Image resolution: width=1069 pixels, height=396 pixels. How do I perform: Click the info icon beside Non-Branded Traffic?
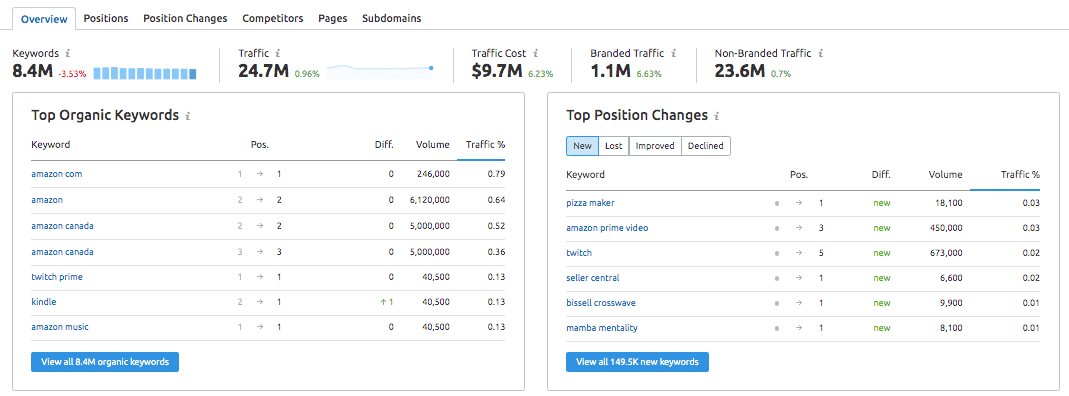tap(821, 53)
